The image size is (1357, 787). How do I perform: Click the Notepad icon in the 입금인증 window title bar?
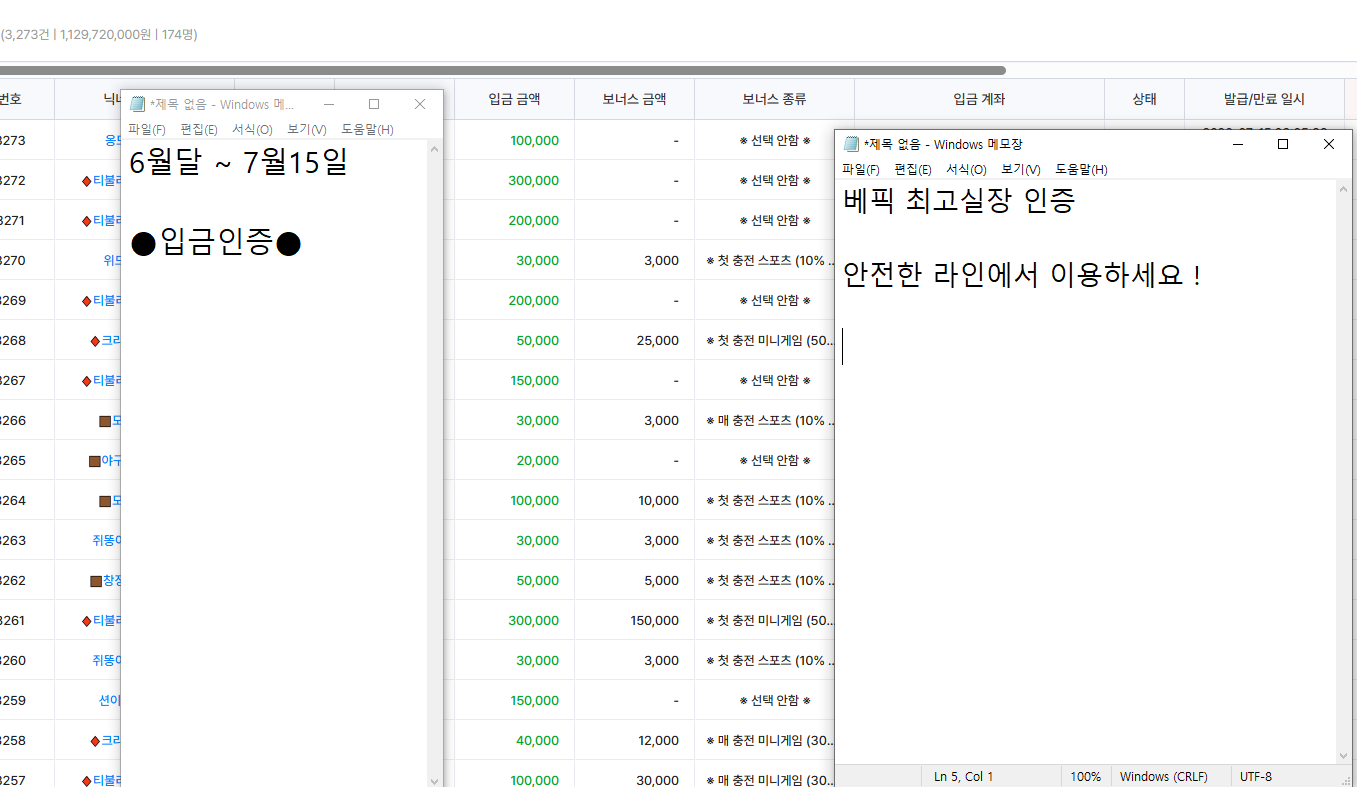click(138, 104)
